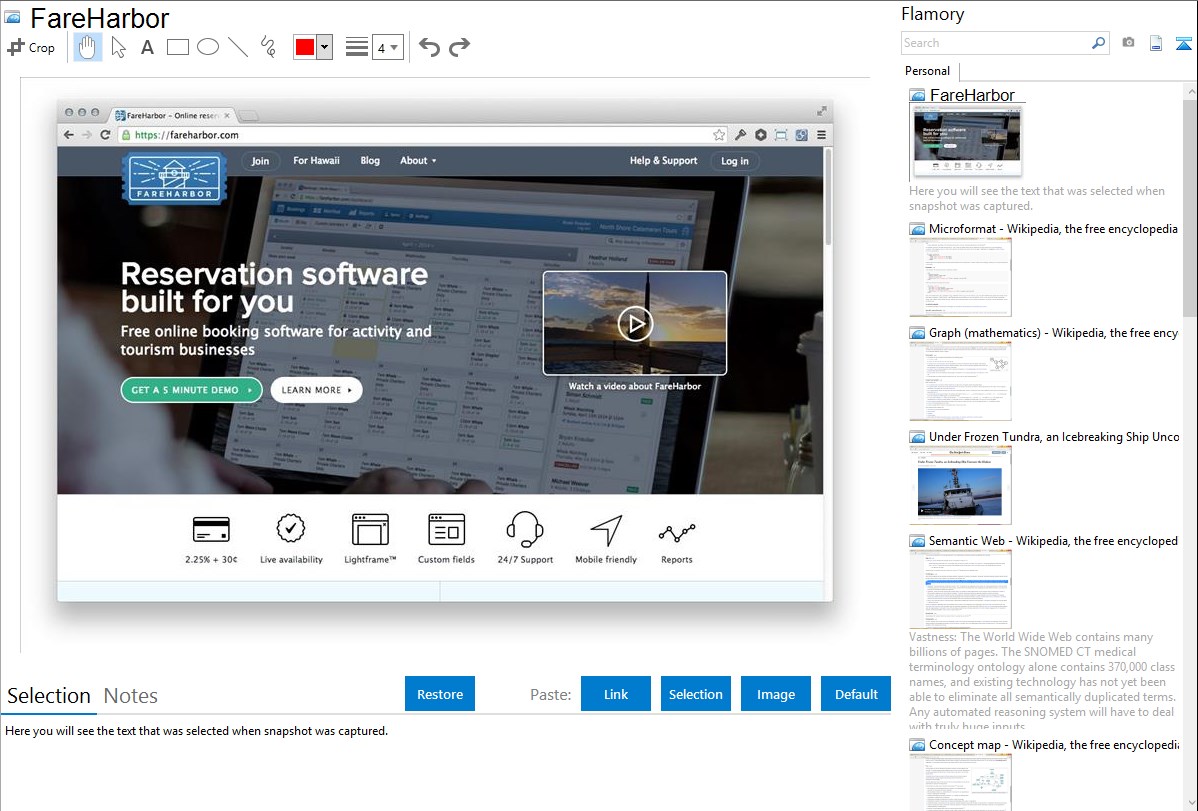Screen dimensions: 1198x811
Task: Select the text annotation tool
Action: coord(147,47)
